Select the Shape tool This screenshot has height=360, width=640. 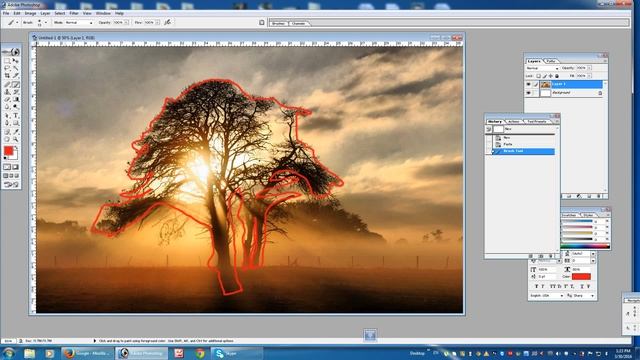[x=16, y=123]
